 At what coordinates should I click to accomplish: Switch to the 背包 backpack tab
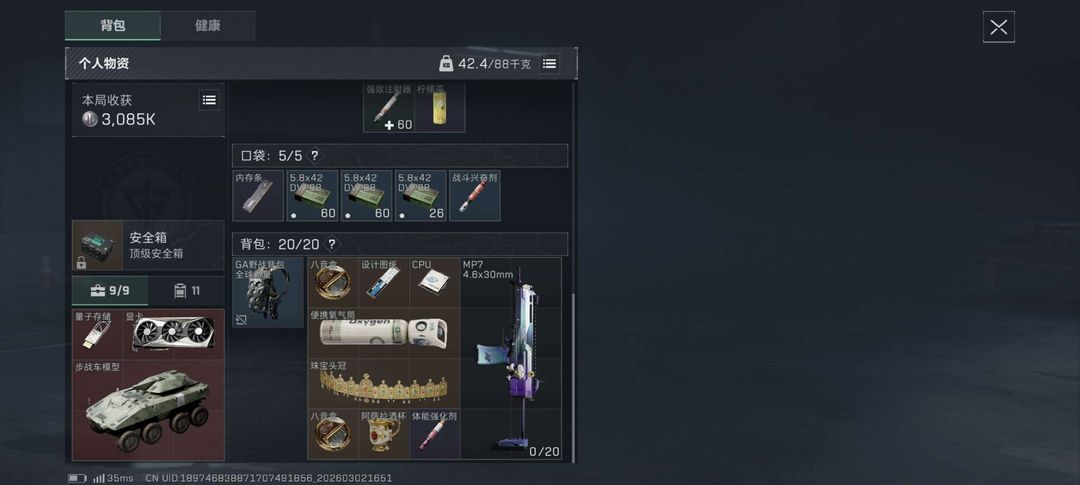[113, 25]
